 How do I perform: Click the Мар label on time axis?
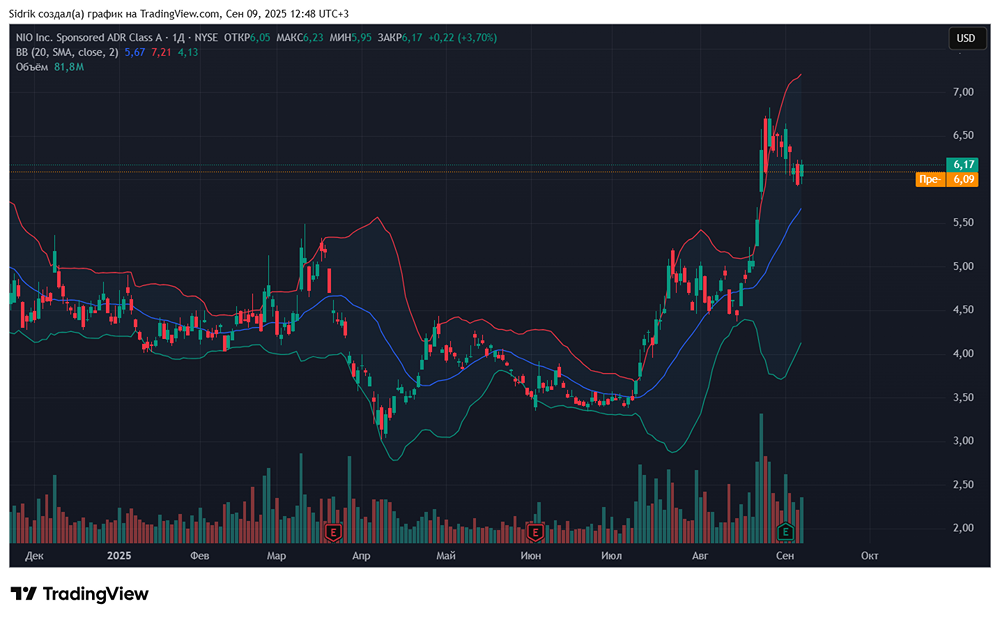(276, 556)
